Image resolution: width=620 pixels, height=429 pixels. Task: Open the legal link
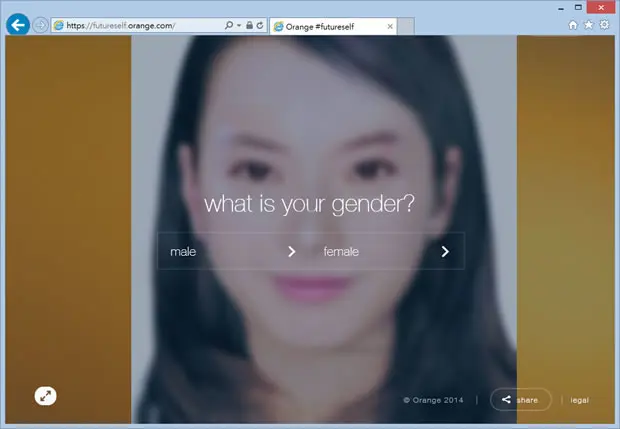pyautogui.click(x=579, y=400)
